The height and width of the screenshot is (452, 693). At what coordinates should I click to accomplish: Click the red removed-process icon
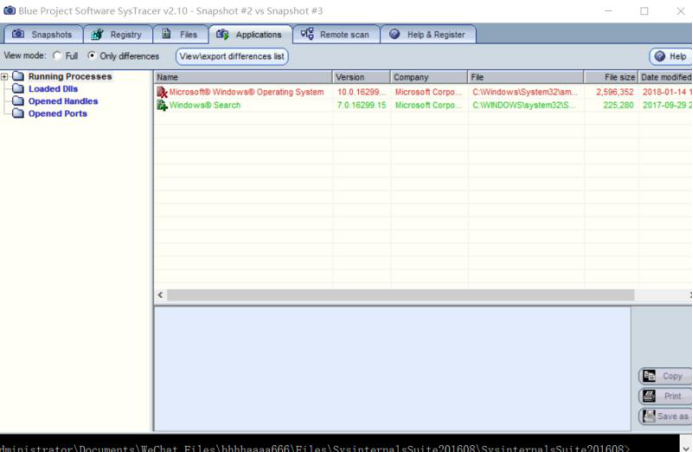tap(162, 92)
